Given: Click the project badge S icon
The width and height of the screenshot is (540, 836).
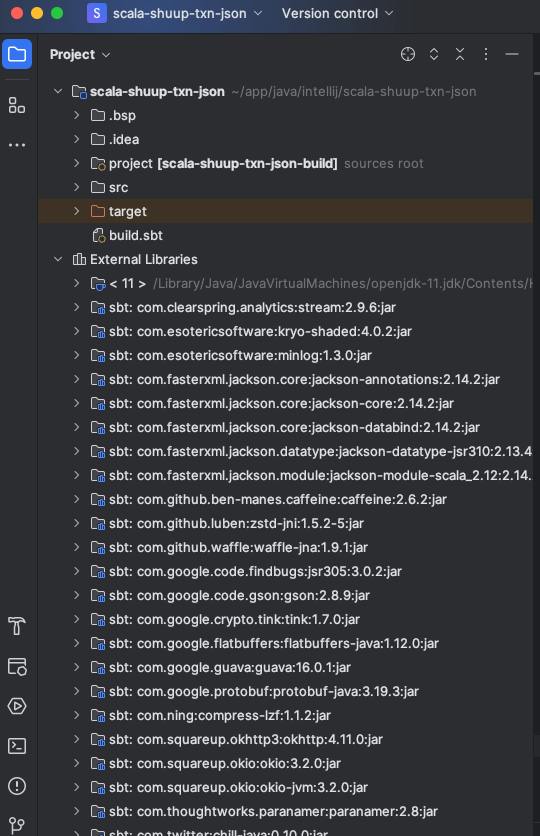Looking at the screenshot, I should coord(96,13).
